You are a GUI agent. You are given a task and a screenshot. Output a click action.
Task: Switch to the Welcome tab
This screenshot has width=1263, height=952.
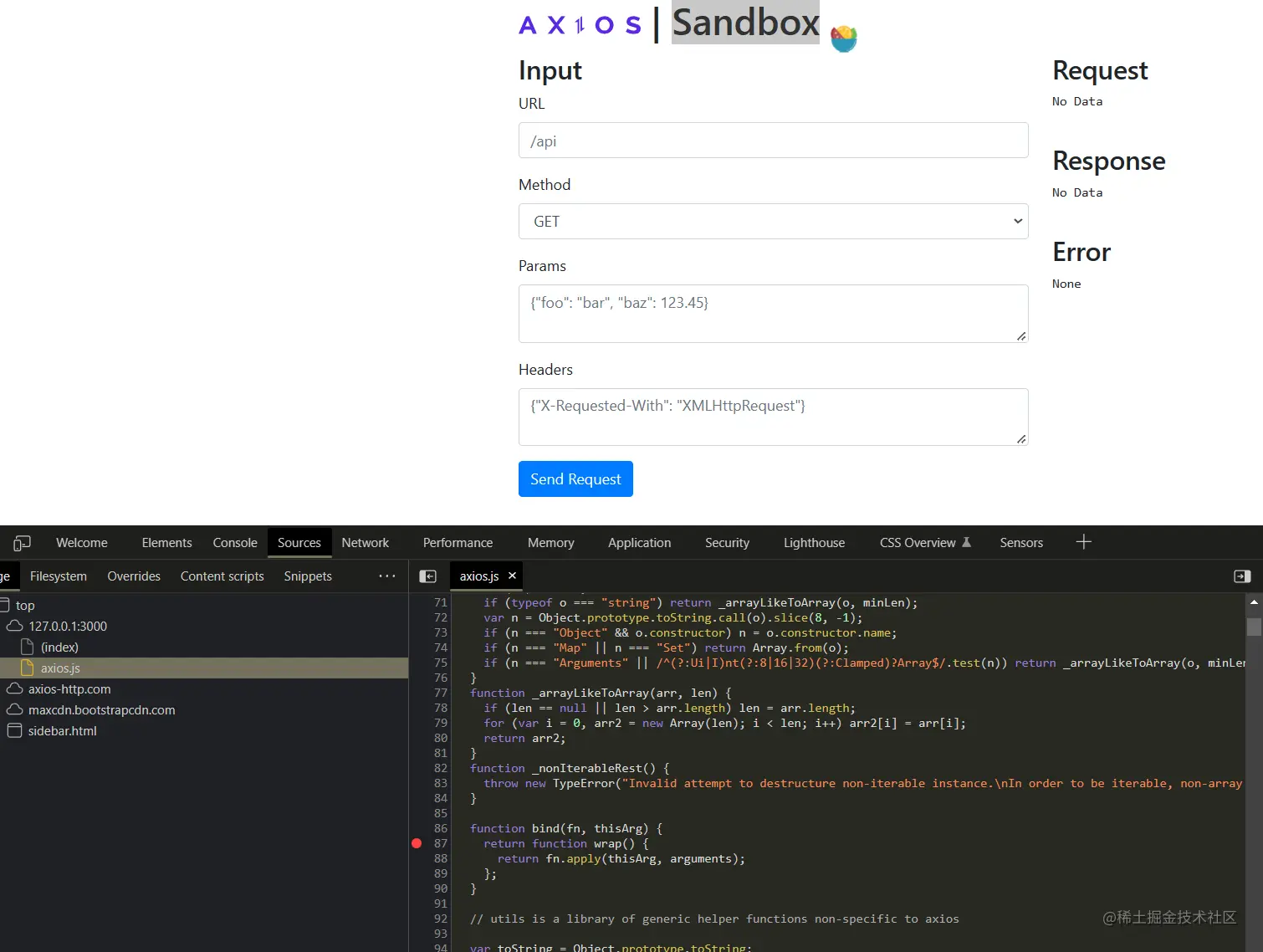pyautogui.click(x=82, y=542)
